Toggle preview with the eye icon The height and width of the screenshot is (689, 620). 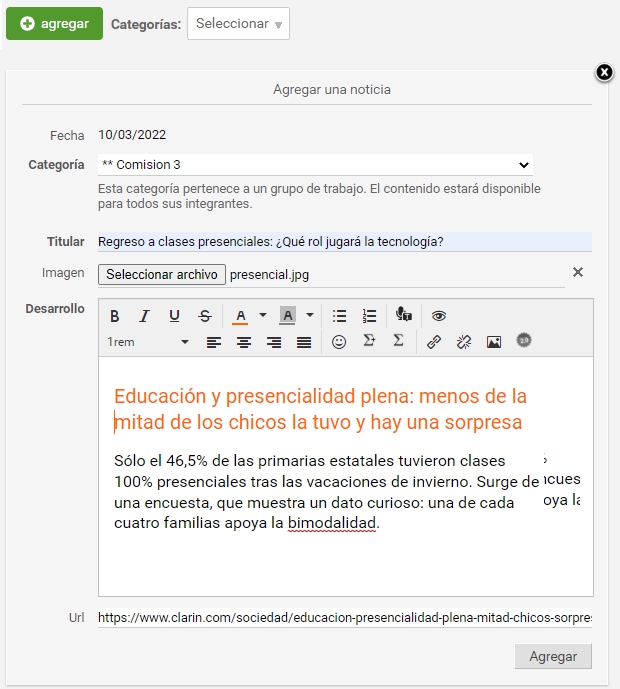pos(438,316)
